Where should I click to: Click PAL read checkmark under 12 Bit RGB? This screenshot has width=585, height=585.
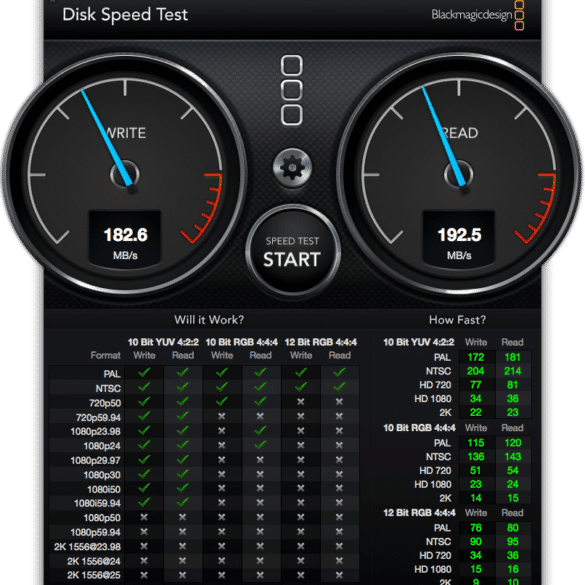(x=339, y=372)
